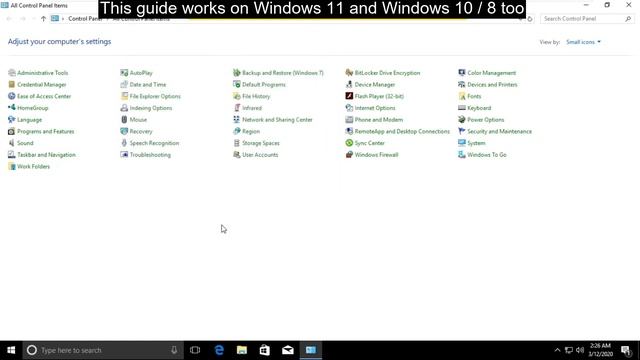
Task: Click the taskbar search box
Action: pyautogui.click(x=103, y=350)
